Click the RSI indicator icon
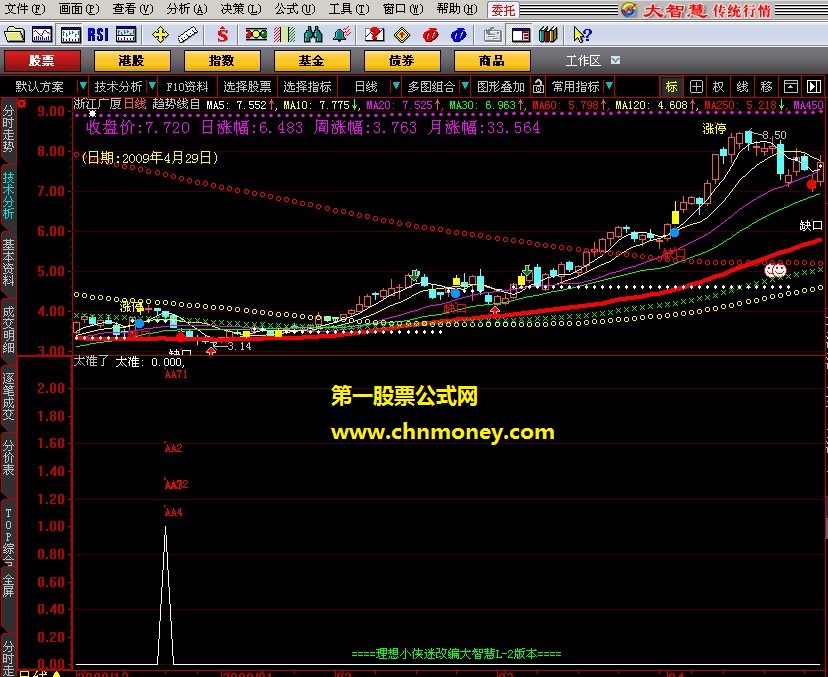 click(x=98, y=35)
